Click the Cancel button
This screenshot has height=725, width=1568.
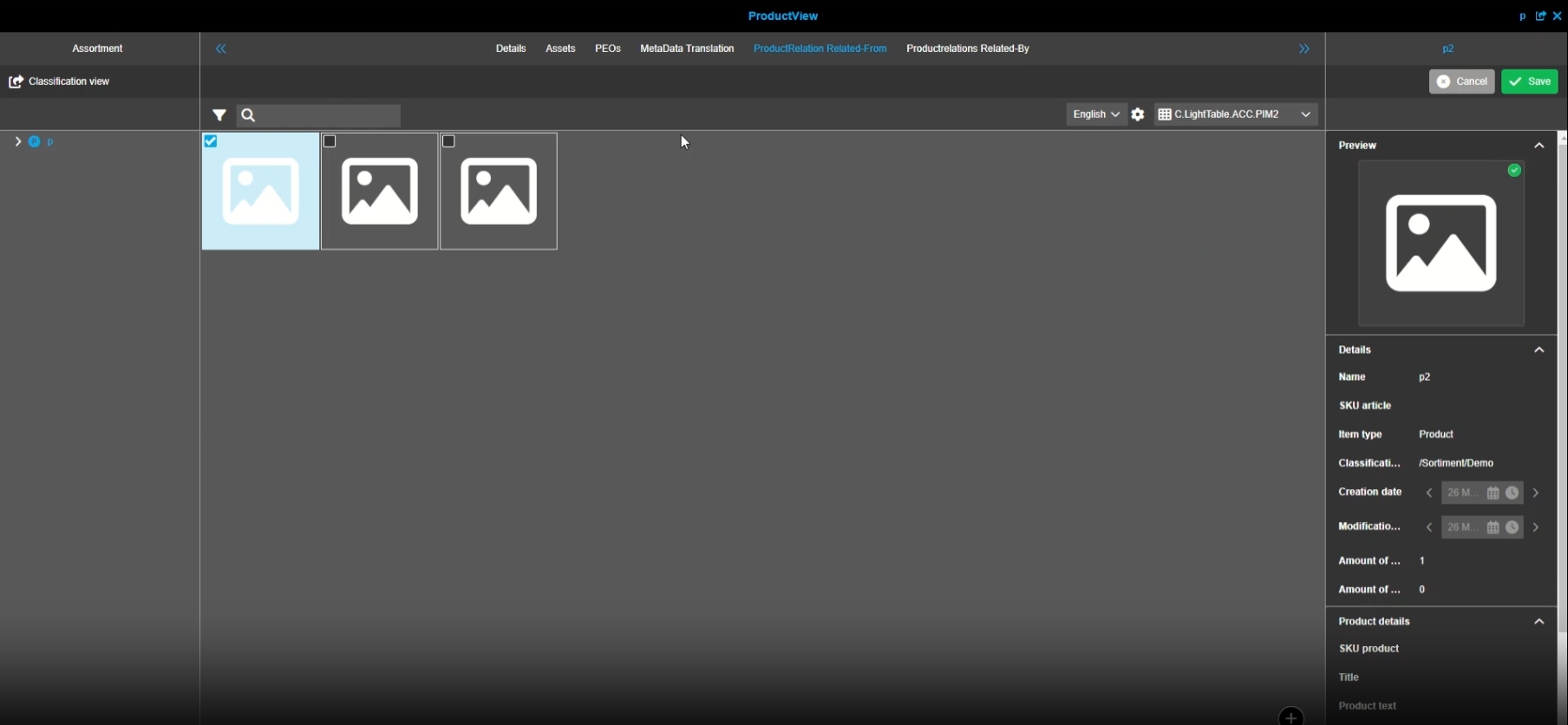point(1461,82)
